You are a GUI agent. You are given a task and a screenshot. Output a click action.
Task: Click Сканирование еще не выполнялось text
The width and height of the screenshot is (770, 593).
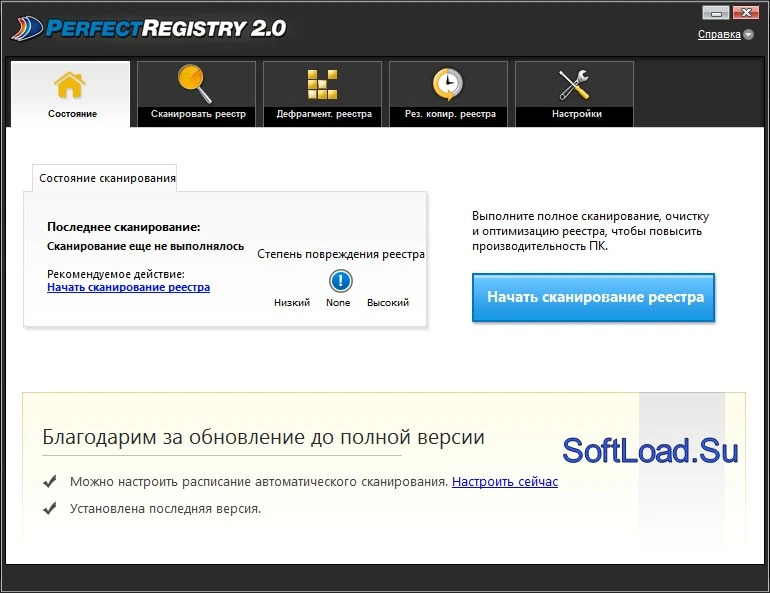click(x=145, y=246)
